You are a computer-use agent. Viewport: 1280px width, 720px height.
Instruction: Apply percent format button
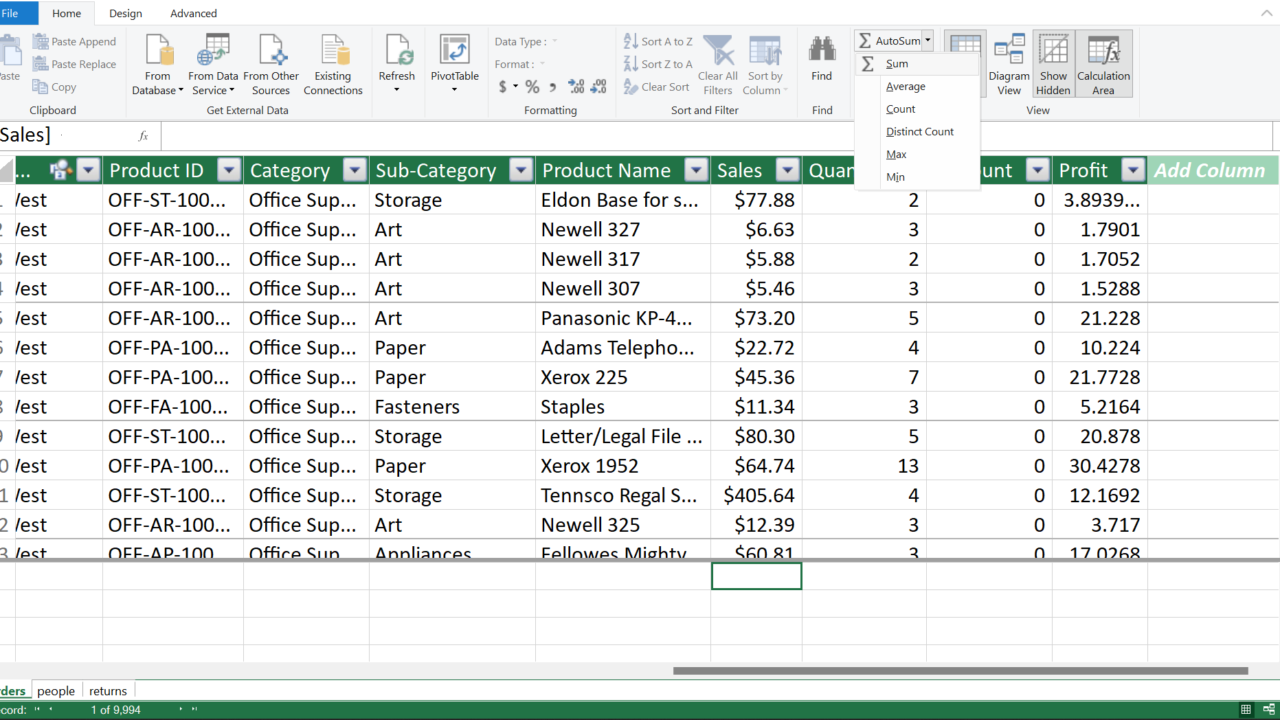[x=532, y=87]
